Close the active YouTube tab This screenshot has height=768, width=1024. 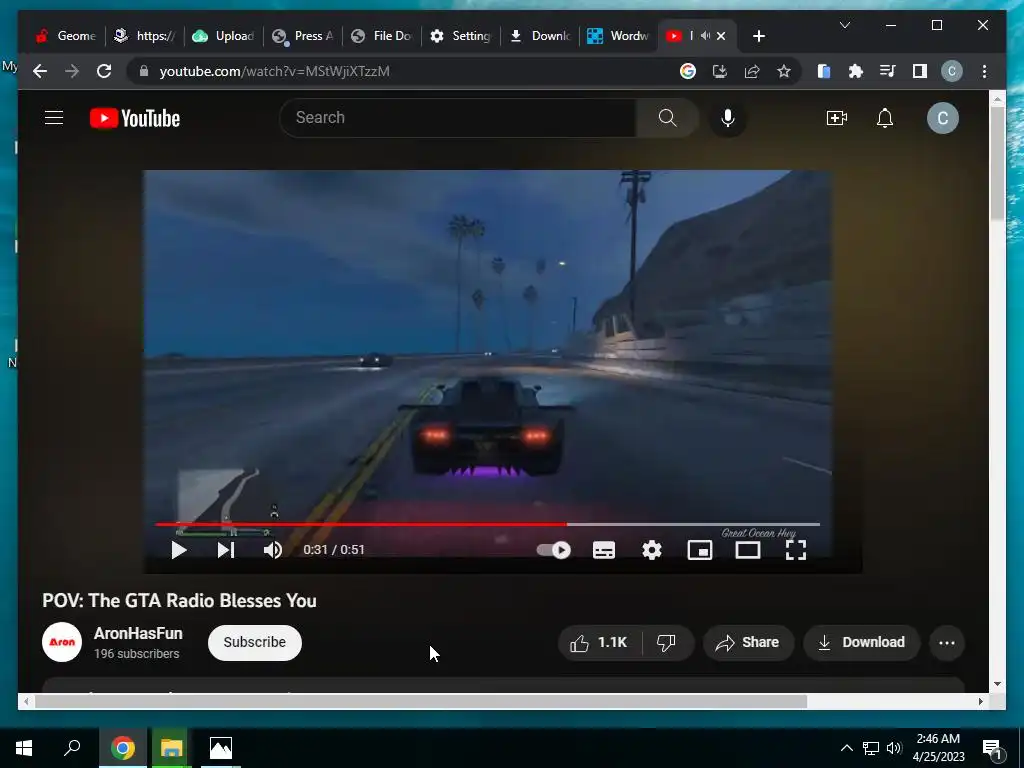(721, 36)
